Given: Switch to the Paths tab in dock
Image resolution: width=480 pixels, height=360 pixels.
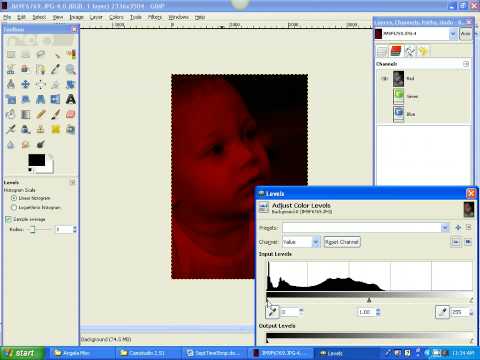Looking at the screenshot, I should point(410,51).
